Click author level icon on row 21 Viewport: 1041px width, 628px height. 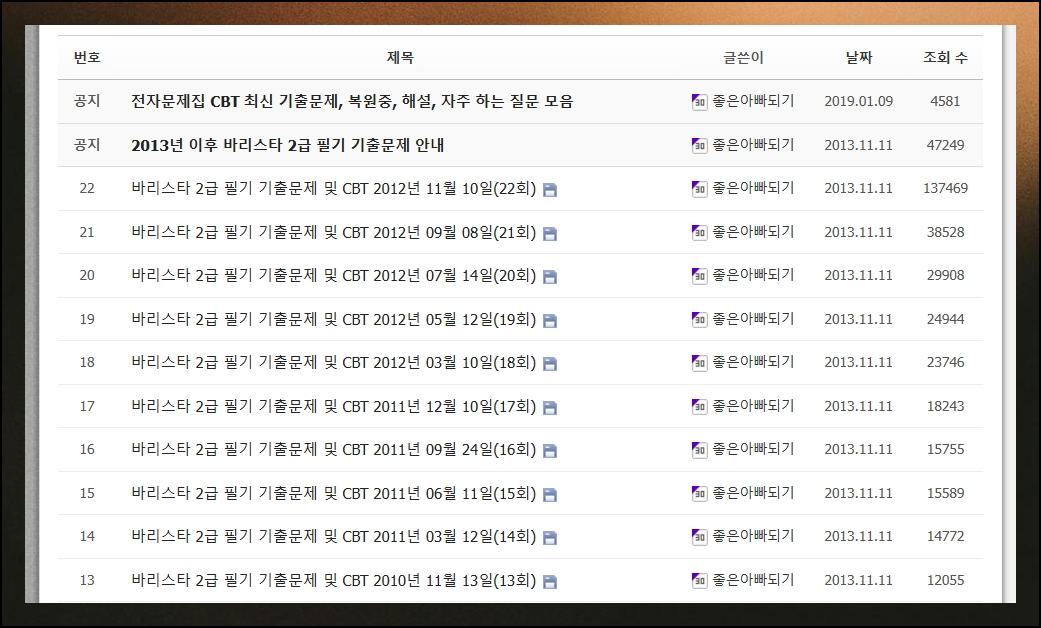[699, 232]
